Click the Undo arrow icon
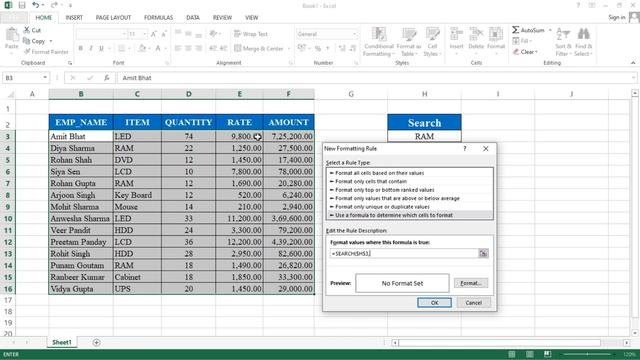640x360 pixels. pyautogui.click(x=36, y=5)
